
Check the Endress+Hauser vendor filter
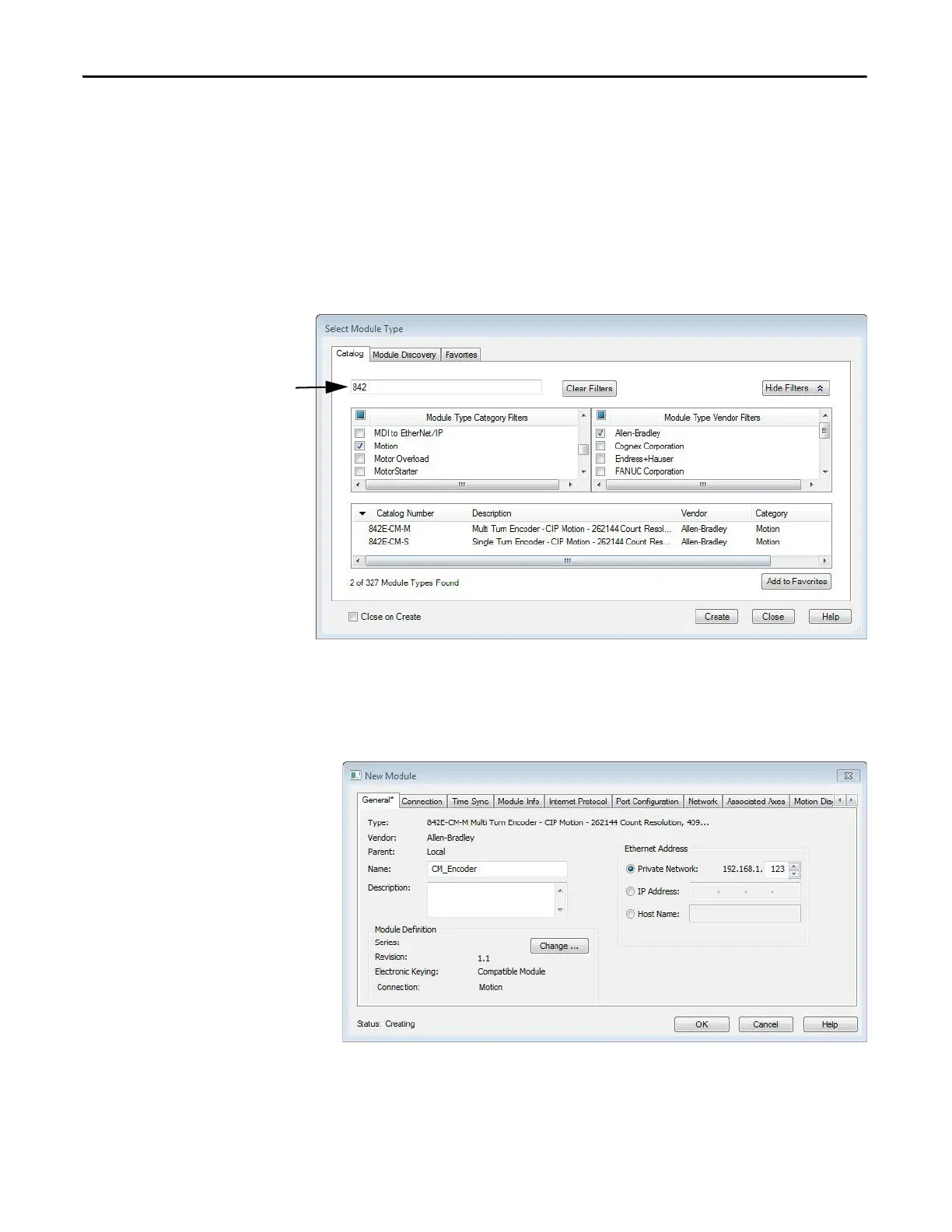click(x=600, y=459)
